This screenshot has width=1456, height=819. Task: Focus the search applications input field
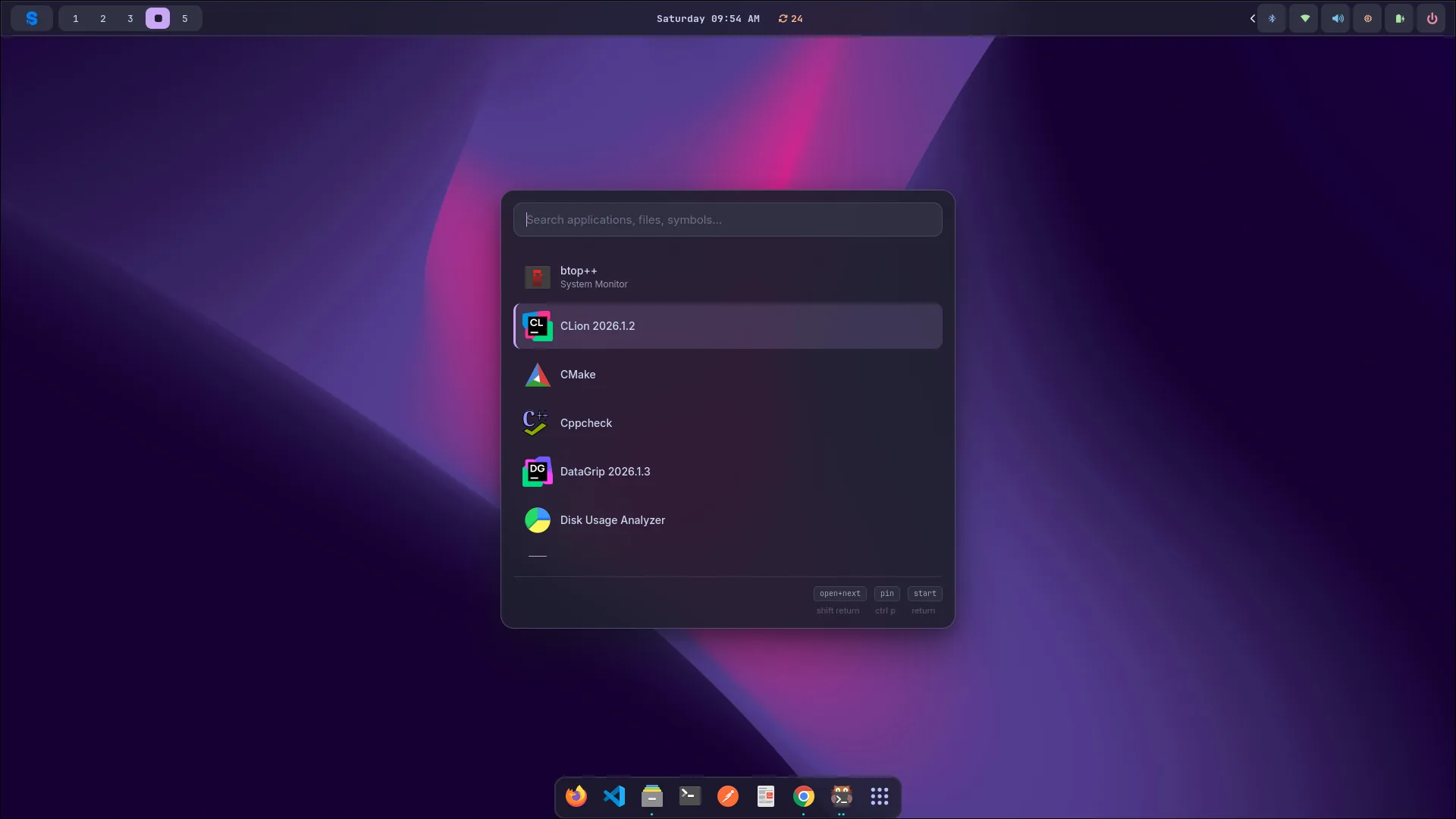click(x=728, y=220)
